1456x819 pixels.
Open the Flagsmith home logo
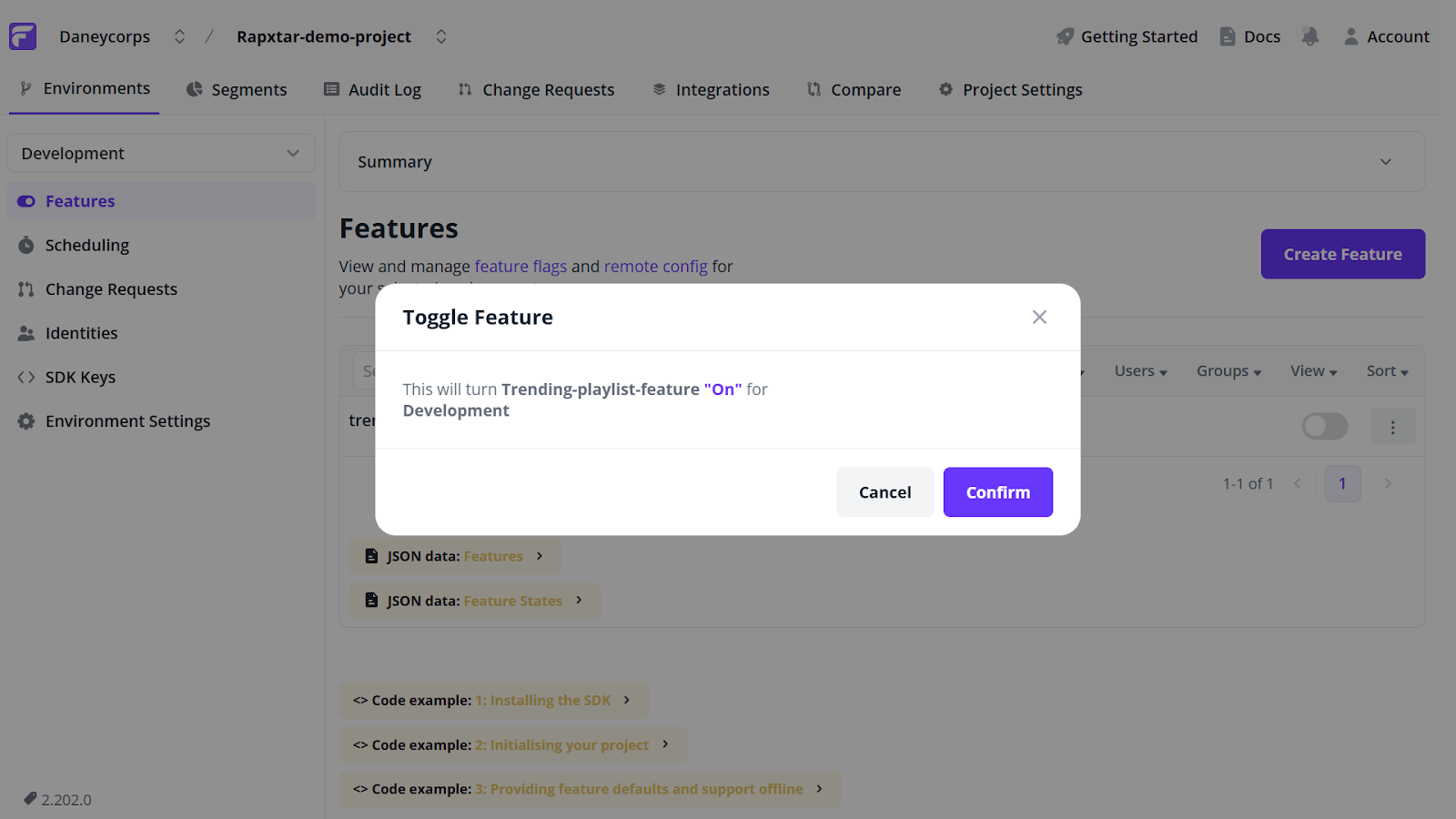tap(22, 35)
